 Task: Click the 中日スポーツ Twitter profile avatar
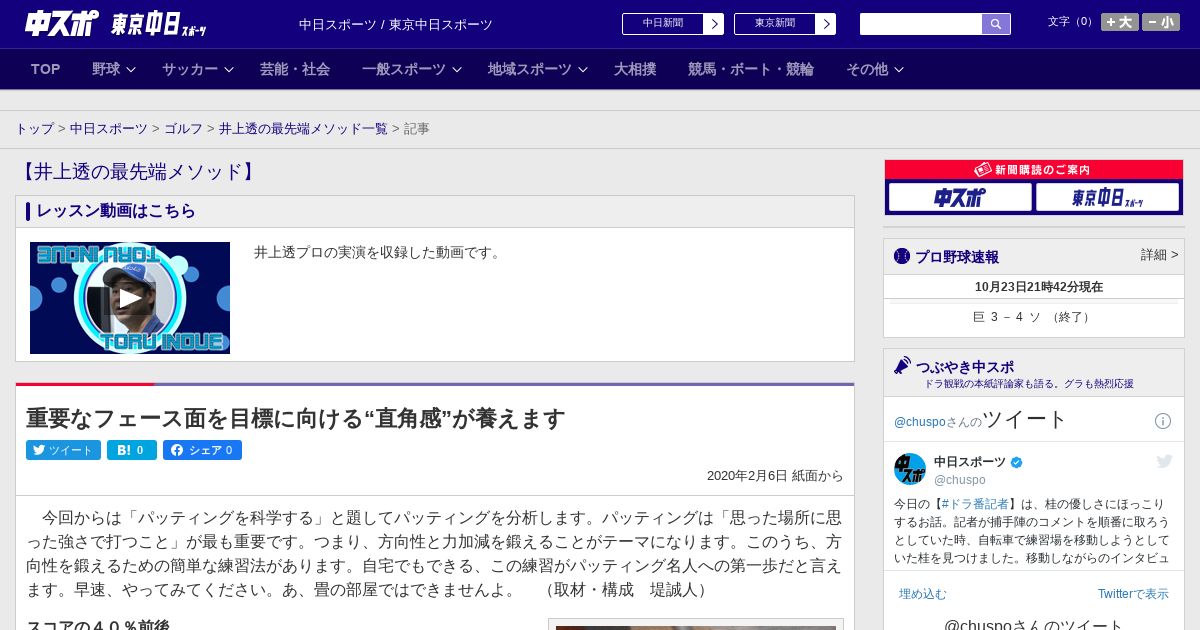[910, 469]
